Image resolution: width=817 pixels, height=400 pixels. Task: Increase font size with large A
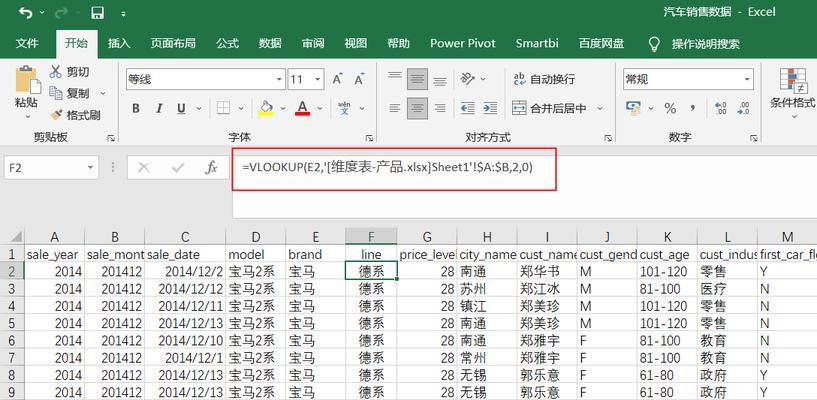click(338, 79)
